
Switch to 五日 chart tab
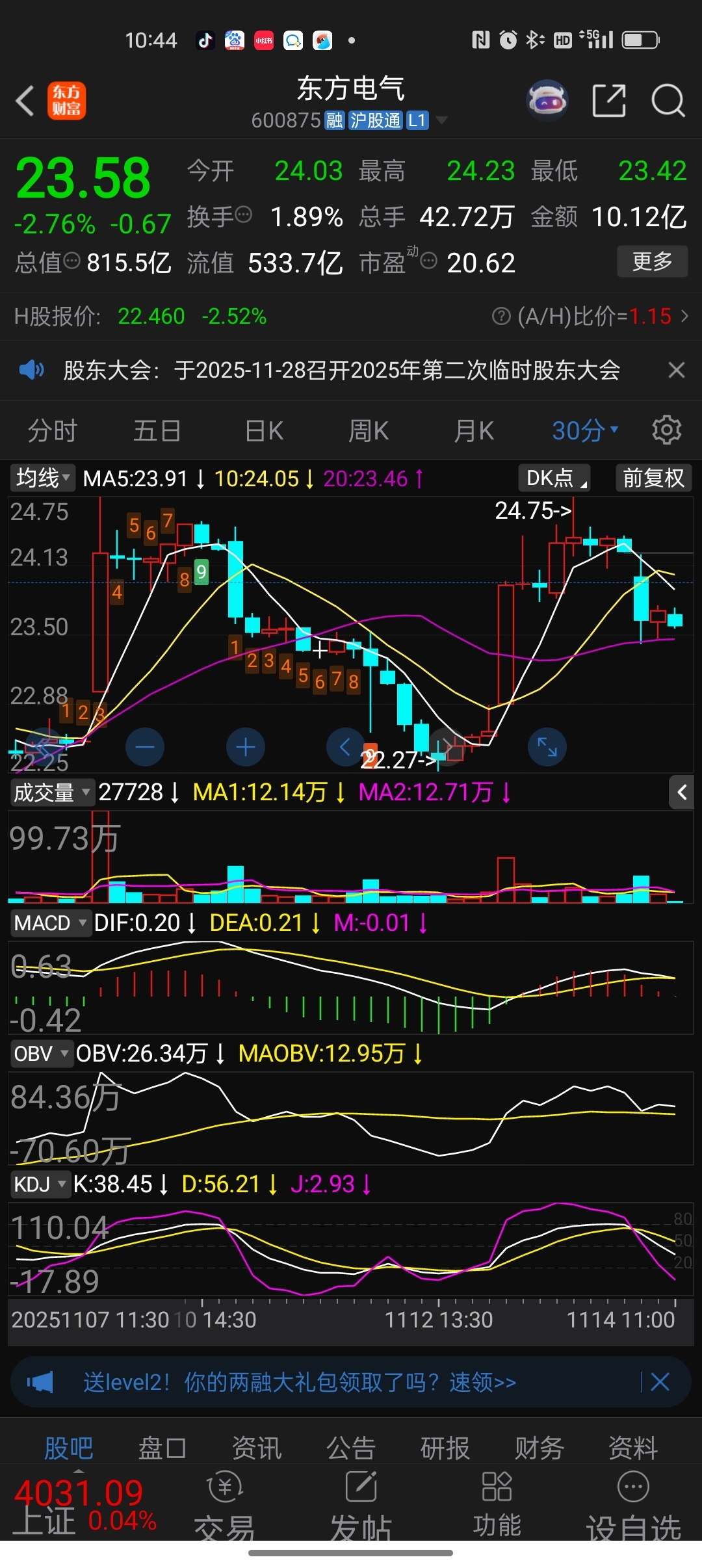pyautogui.click(x=158, y=430)
